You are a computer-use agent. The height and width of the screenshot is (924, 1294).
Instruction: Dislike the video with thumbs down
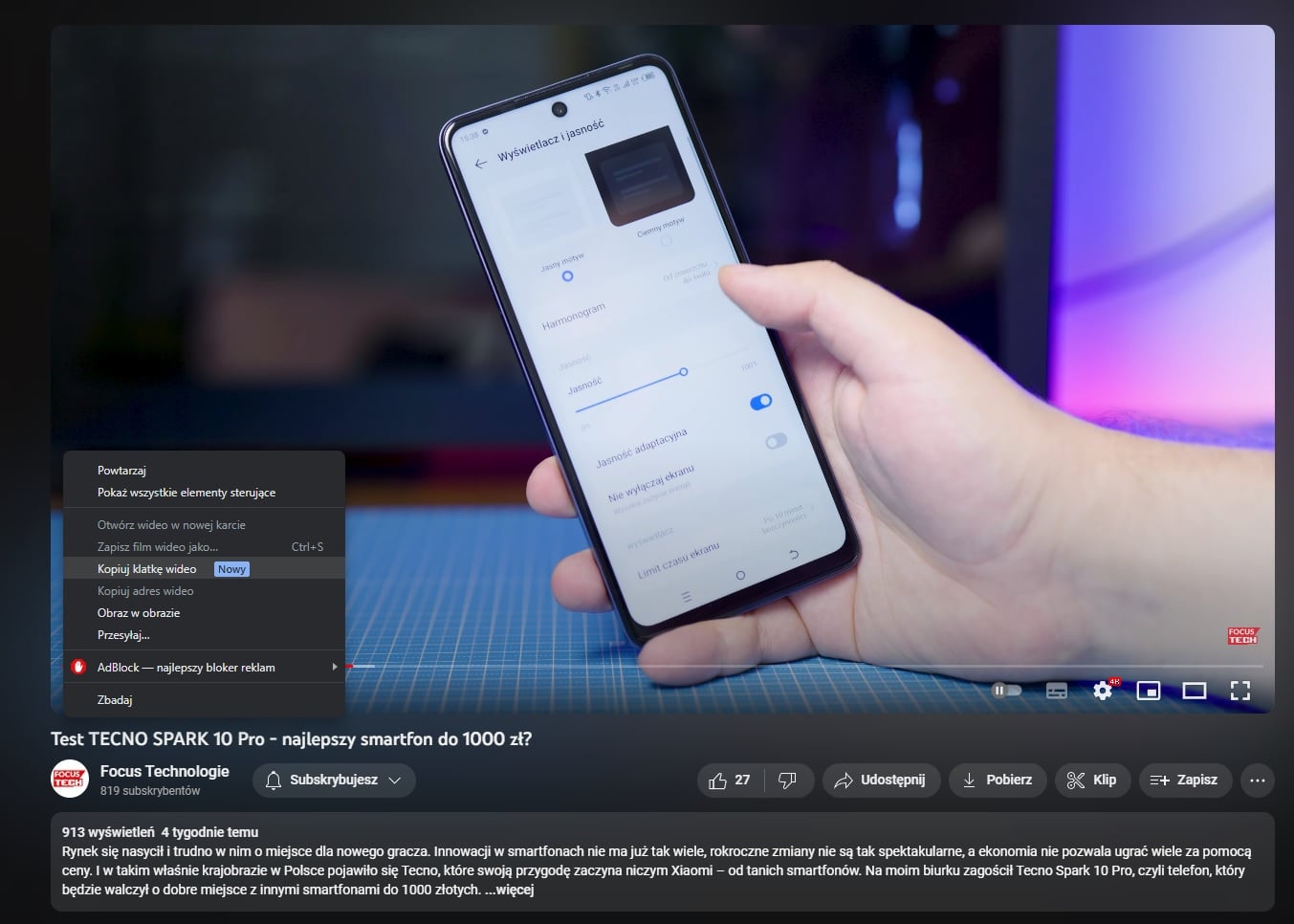point(787,781)
